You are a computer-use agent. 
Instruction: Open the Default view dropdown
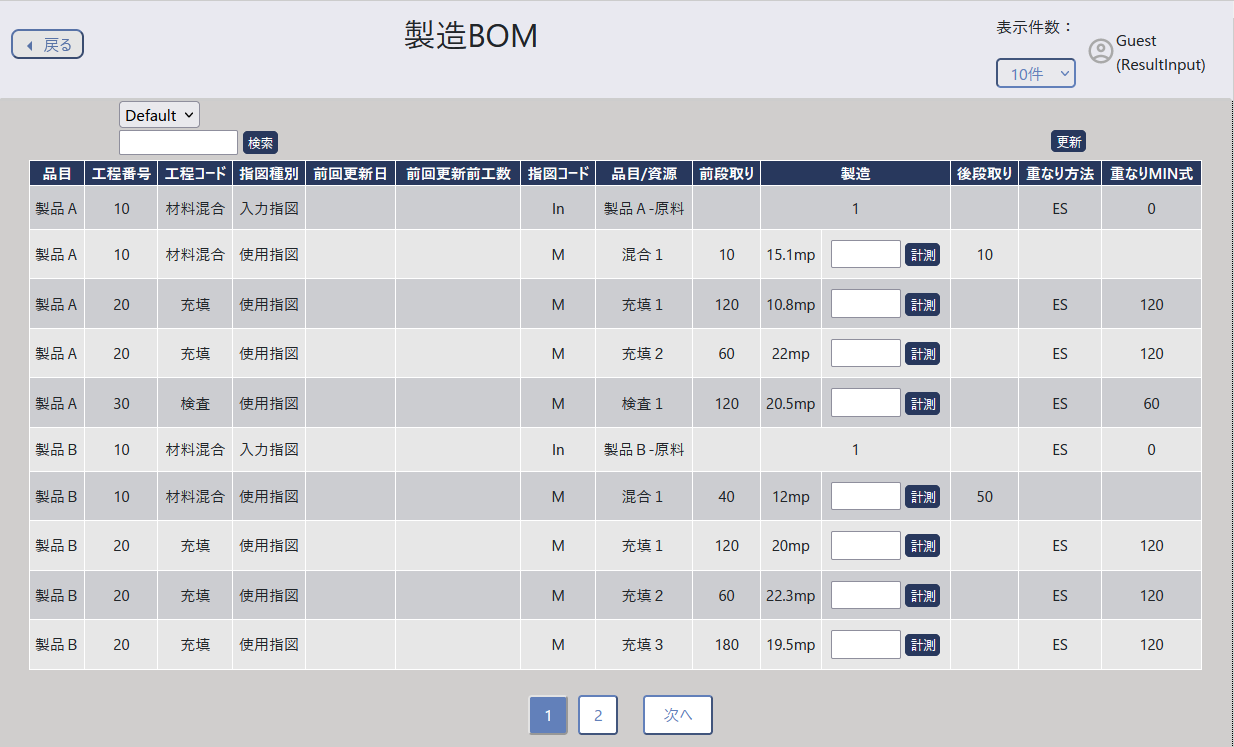tap(158, 114)
